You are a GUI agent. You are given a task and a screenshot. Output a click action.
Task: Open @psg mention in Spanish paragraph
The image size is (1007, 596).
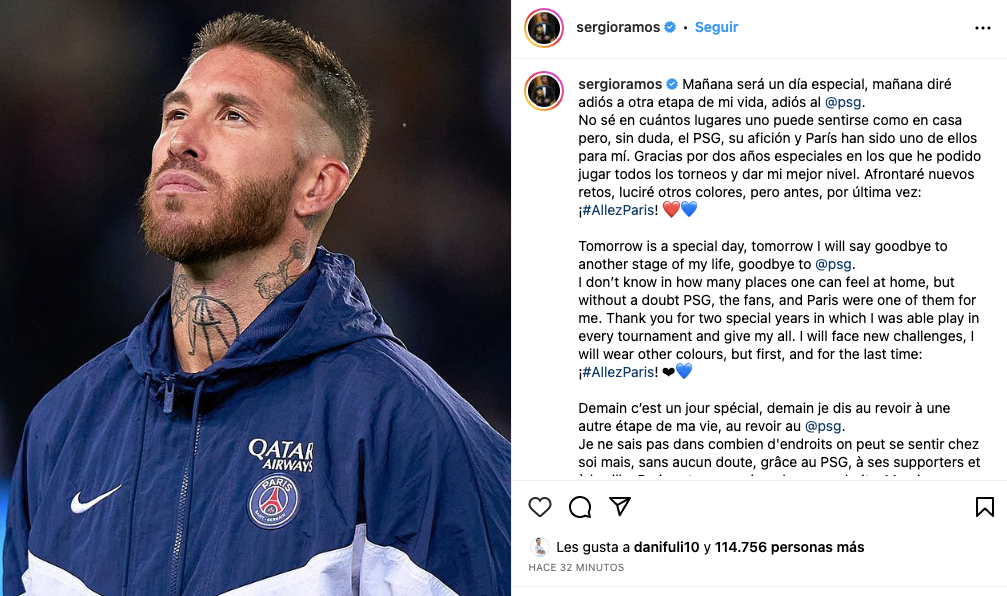(843, 102)
